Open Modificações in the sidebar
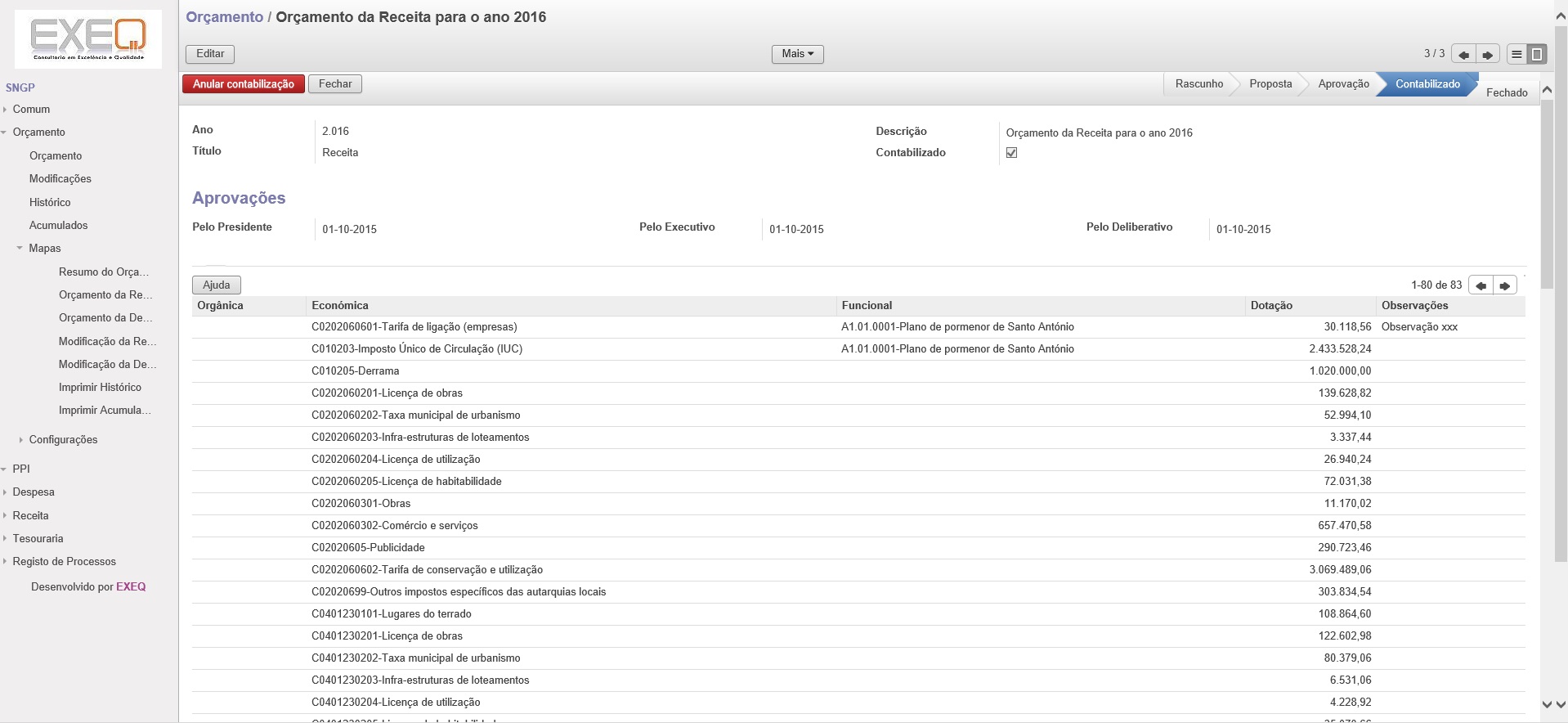Image resolution: width=1568 pixels, height=723 pixels. point(60,179)
